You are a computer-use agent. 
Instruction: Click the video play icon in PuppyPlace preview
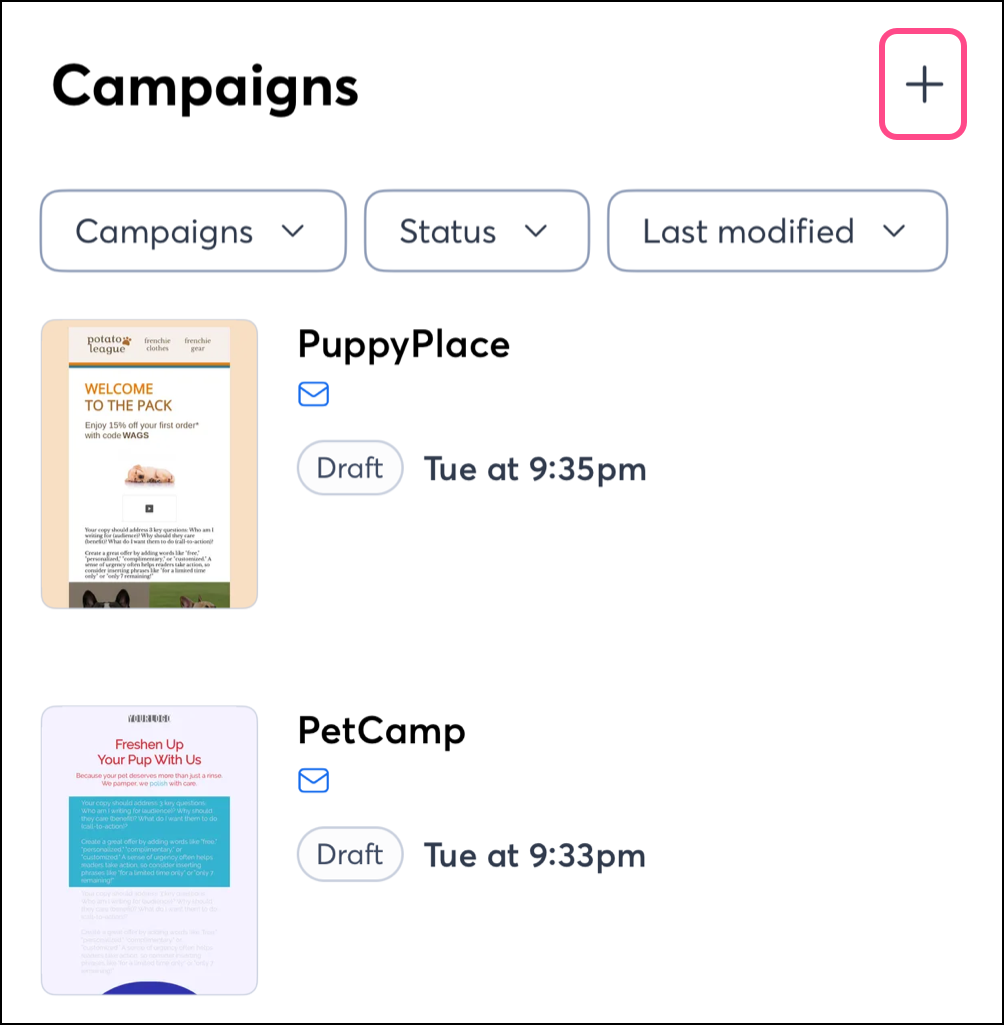pyautogui.click(x=149, y=509)
